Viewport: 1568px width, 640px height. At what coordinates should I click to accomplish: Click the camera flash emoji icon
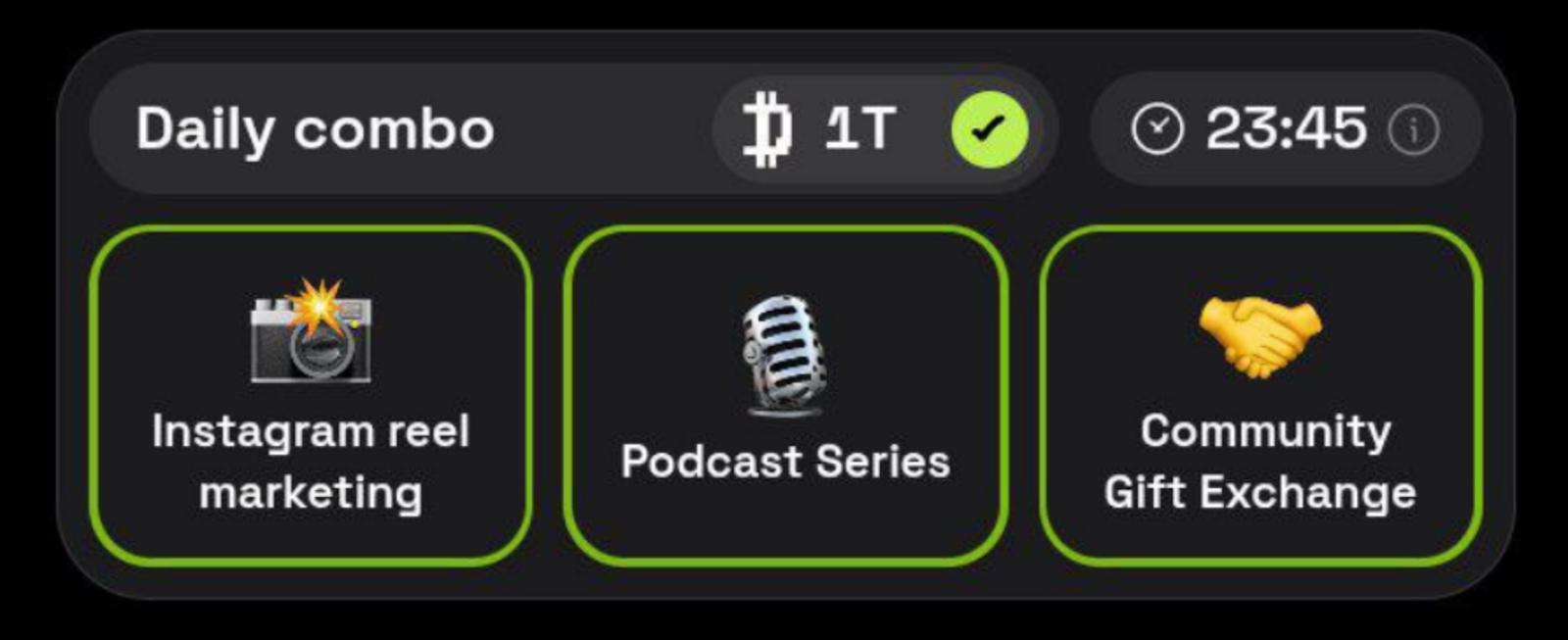pyautogui.click(x=312, y=331)
